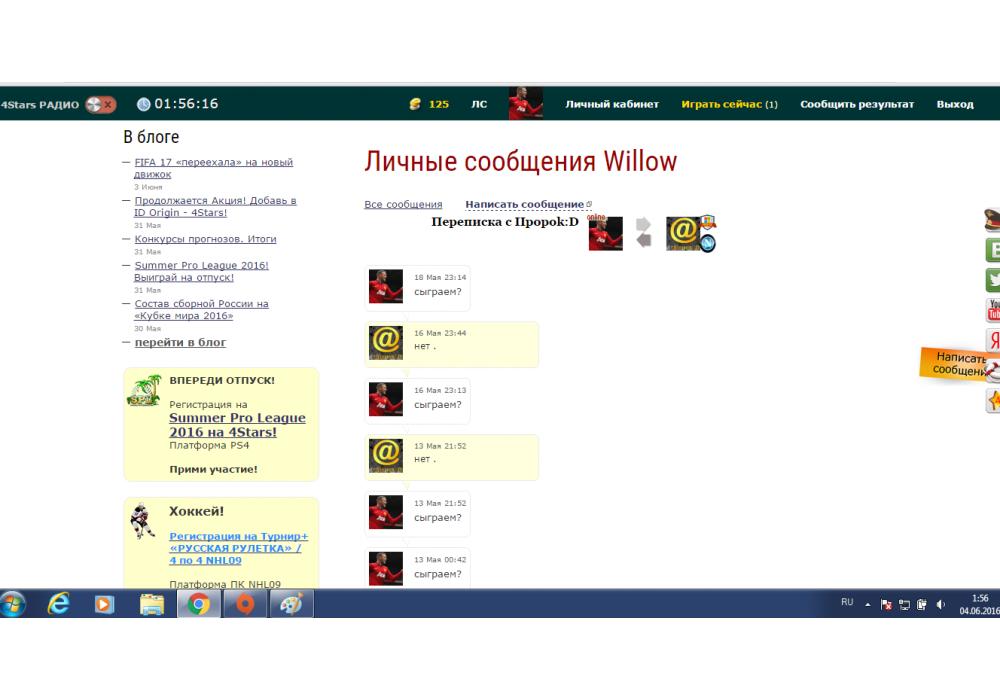Open blog post Продолжается Акция! Добавь в ID Origin

pyautogui.click(x=215, y=207)
